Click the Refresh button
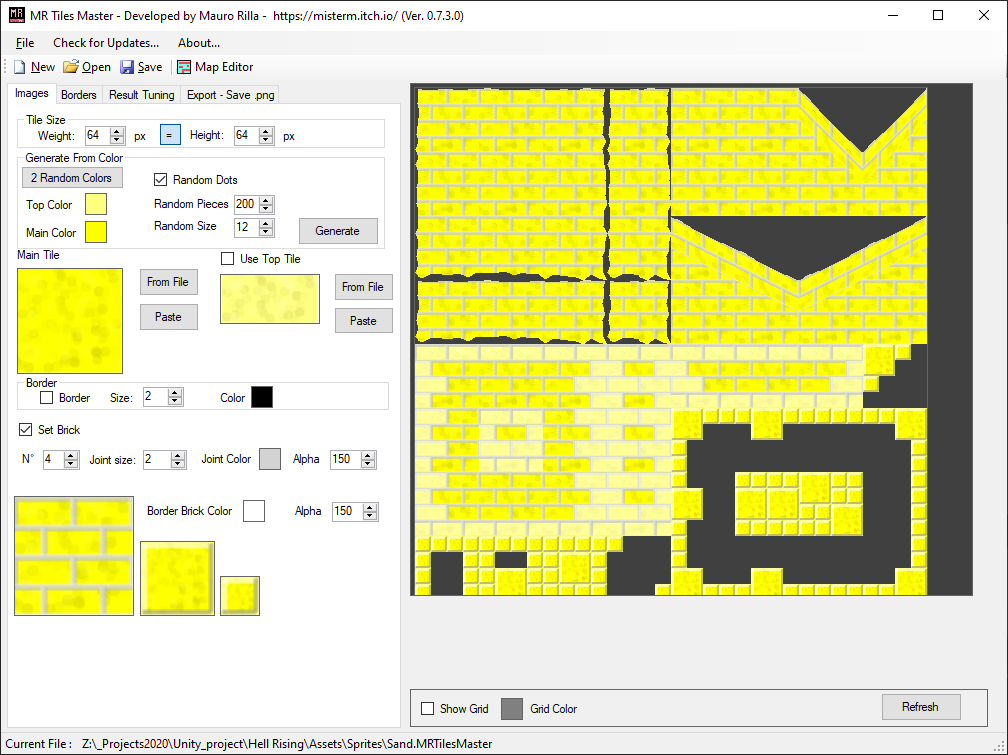 pyautogui.click(x=921, y=707)
